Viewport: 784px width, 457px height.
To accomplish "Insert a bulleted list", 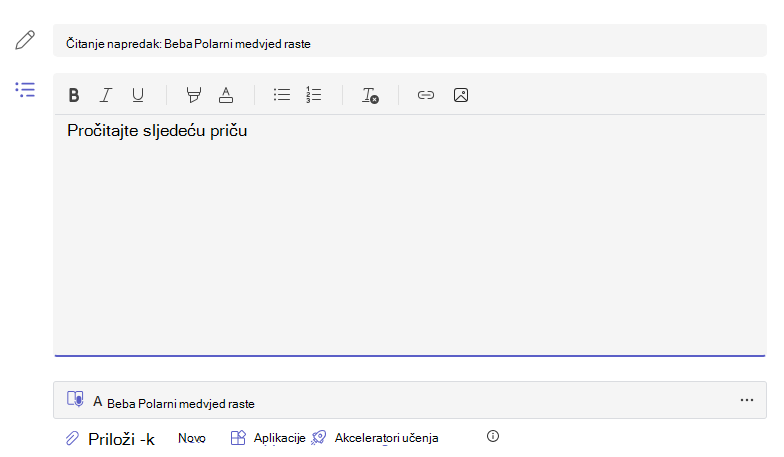I will click(x=282, y=94).
